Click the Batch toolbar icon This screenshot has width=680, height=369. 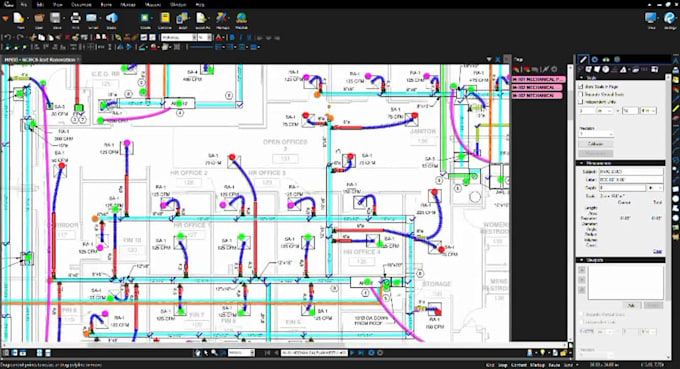[183, 18]
